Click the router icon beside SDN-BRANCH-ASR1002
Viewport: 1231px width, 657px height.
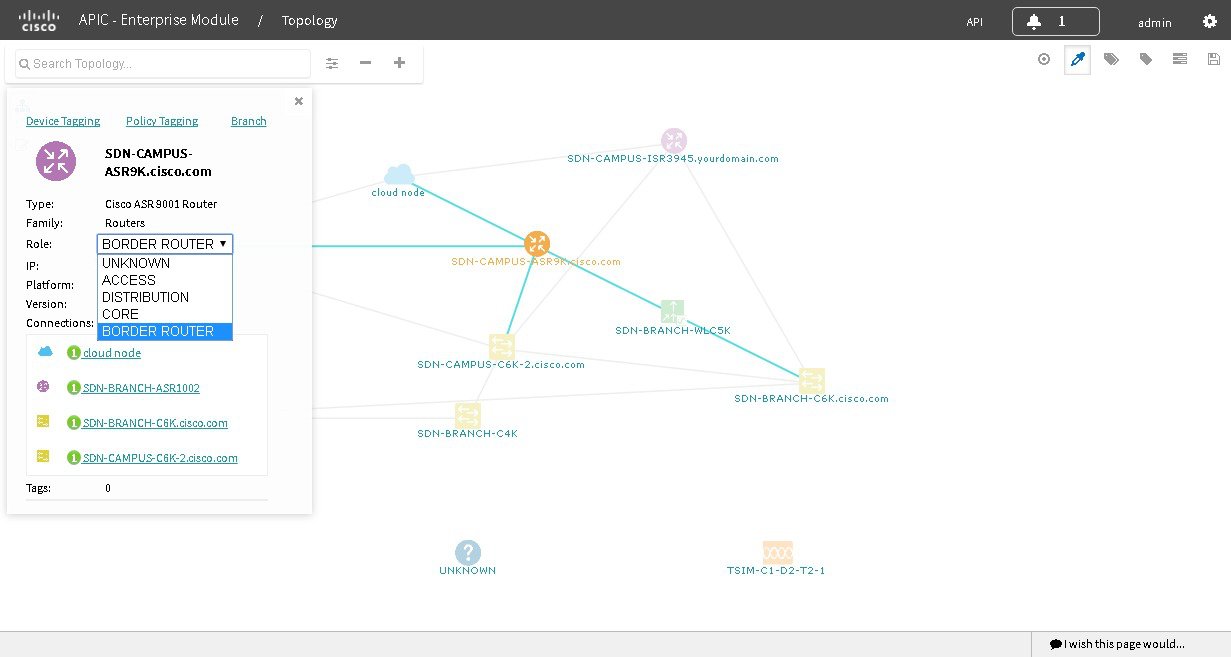pyautogui.click(x=43, y=387)
